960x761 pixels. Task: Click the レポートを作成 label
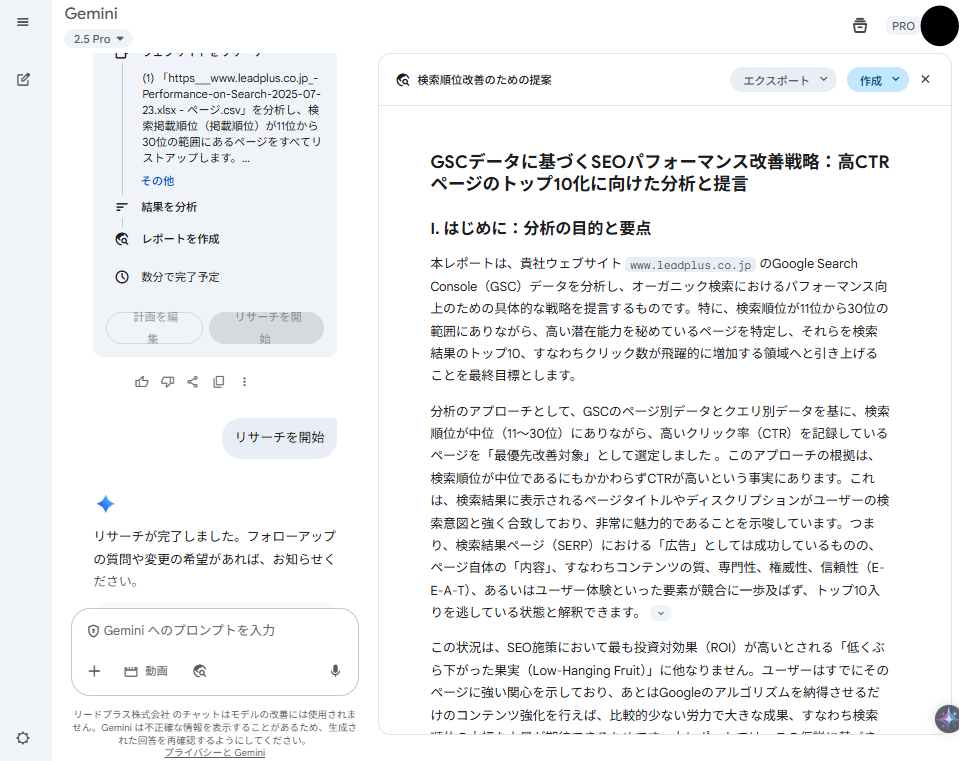tap(181, 239)
